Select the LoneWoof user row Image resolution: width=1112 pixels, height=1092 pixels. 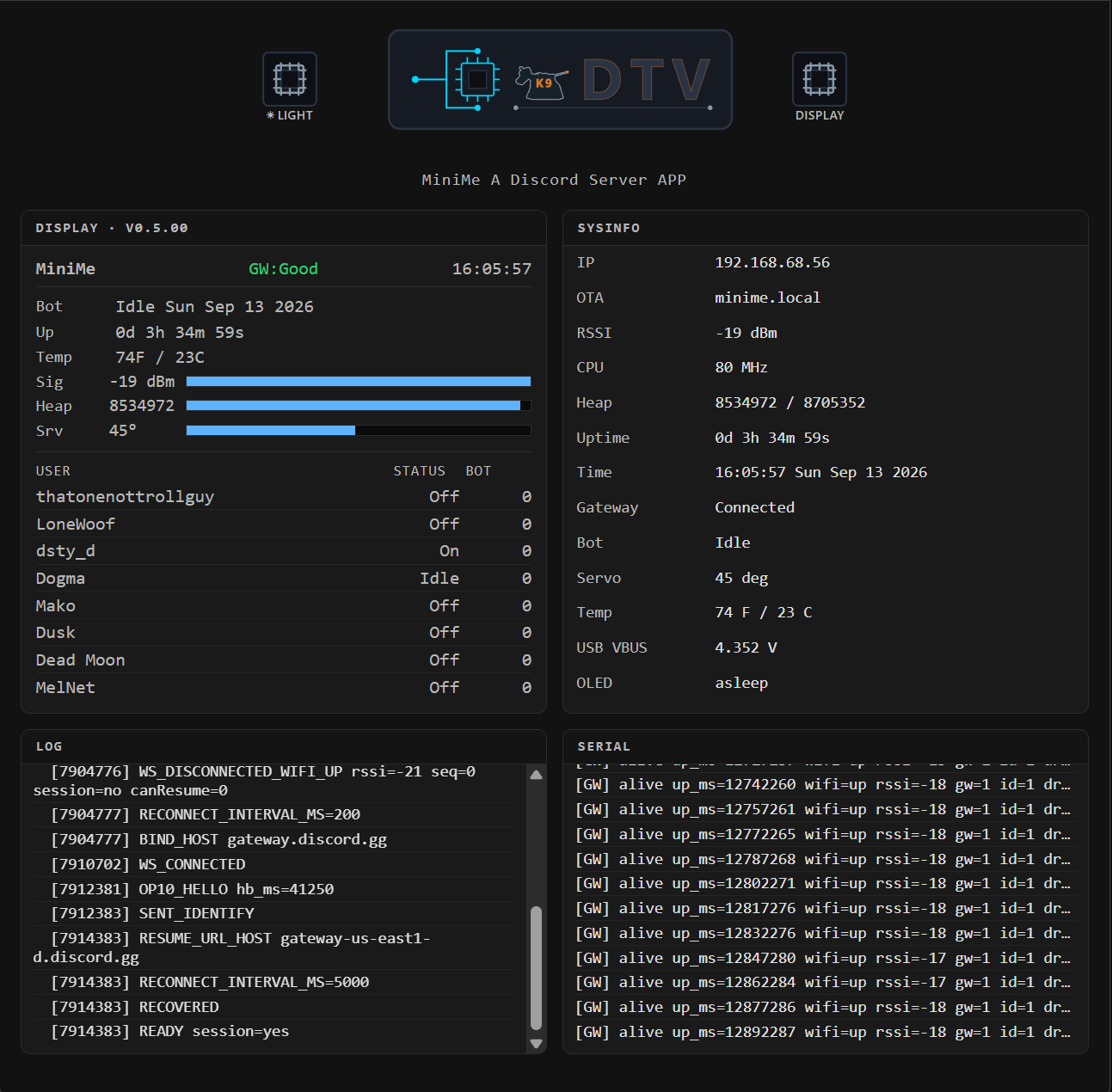click(284, 524)
